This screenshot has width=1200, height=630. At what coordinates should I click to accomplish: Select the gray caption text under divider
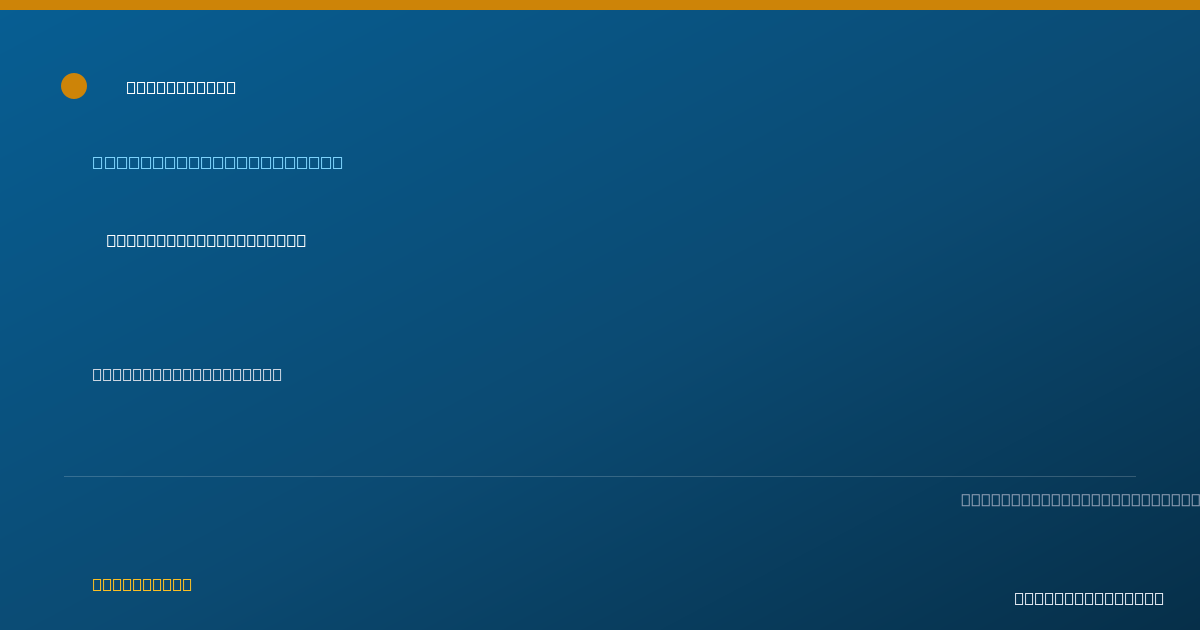(1080, 499)
